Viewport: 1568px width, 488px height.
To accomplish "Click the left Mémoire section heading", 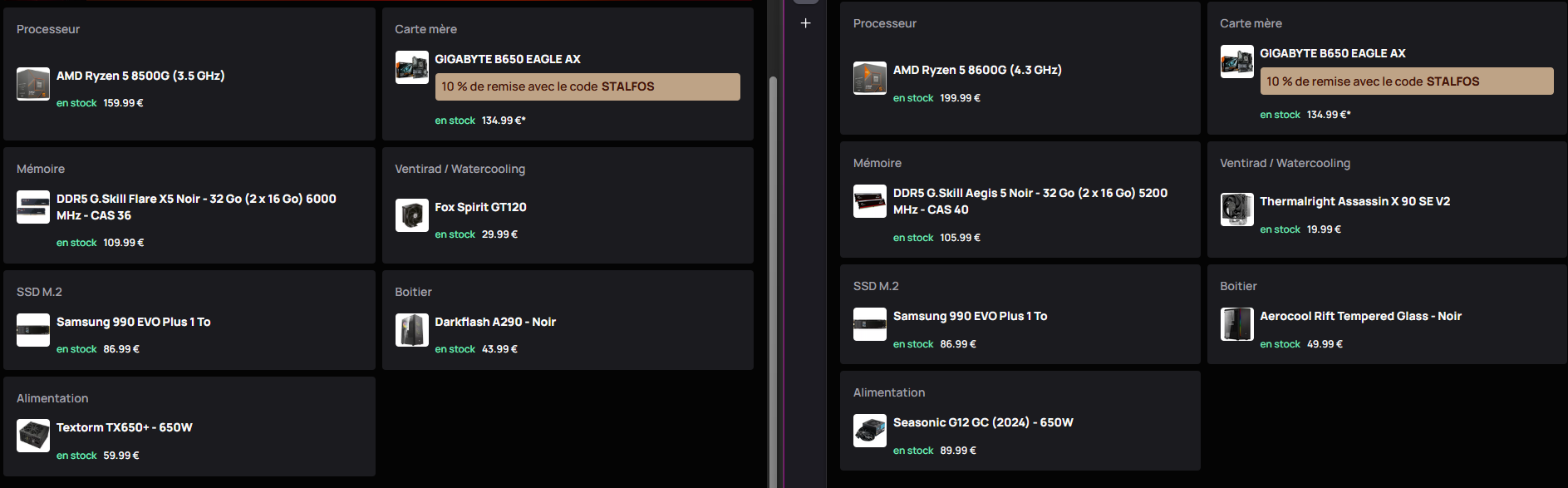I will [41, 169].
